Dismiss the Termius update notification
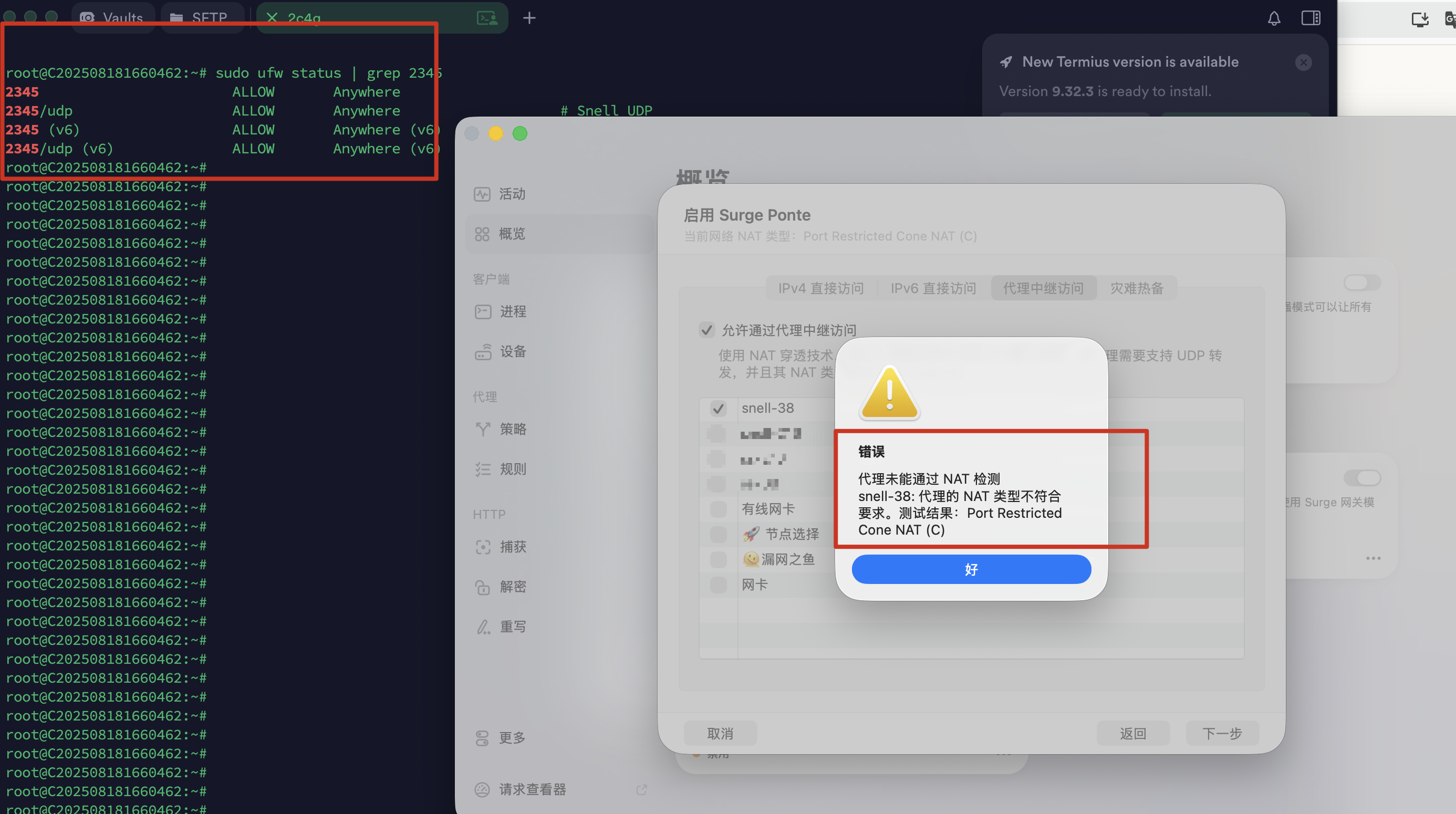The width and height of the screenshot is (1456, 814). [x=1303, y=62]
